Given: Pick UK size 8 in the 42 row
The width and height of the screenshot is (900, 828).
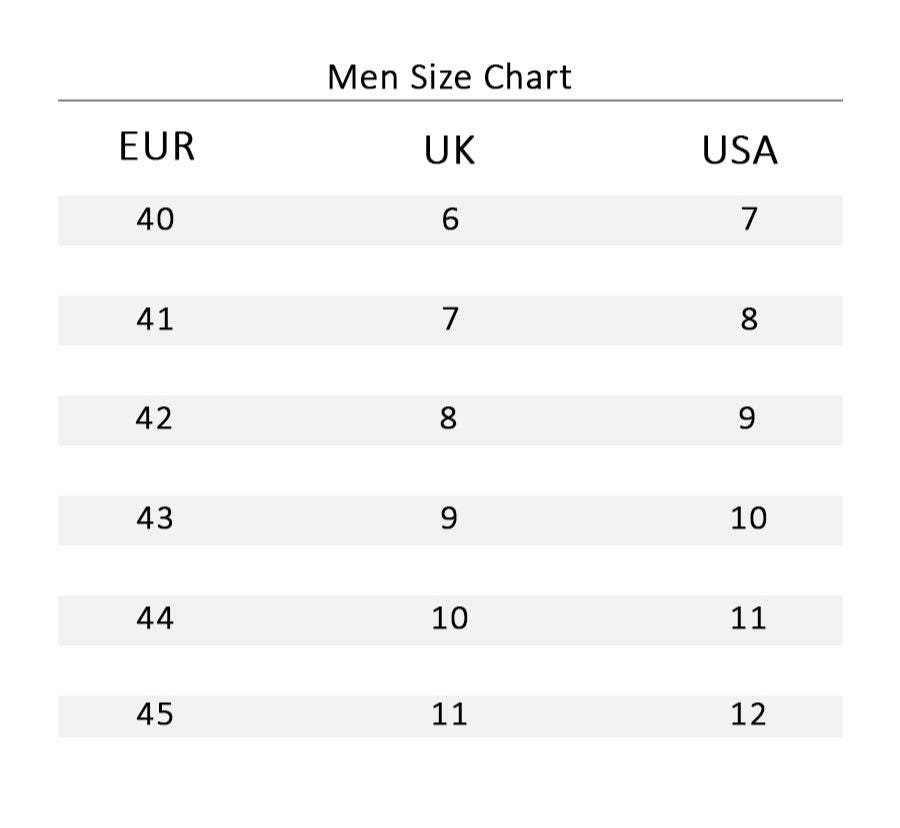Looking at the screenshot, I should [448, 418].
